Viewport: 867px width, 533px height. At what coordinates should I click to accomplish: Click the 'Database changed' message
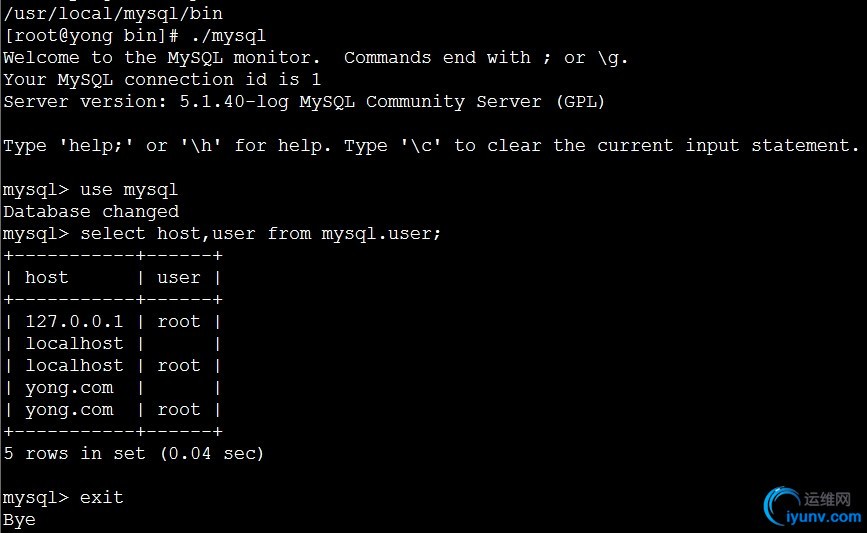coord(91,211)
